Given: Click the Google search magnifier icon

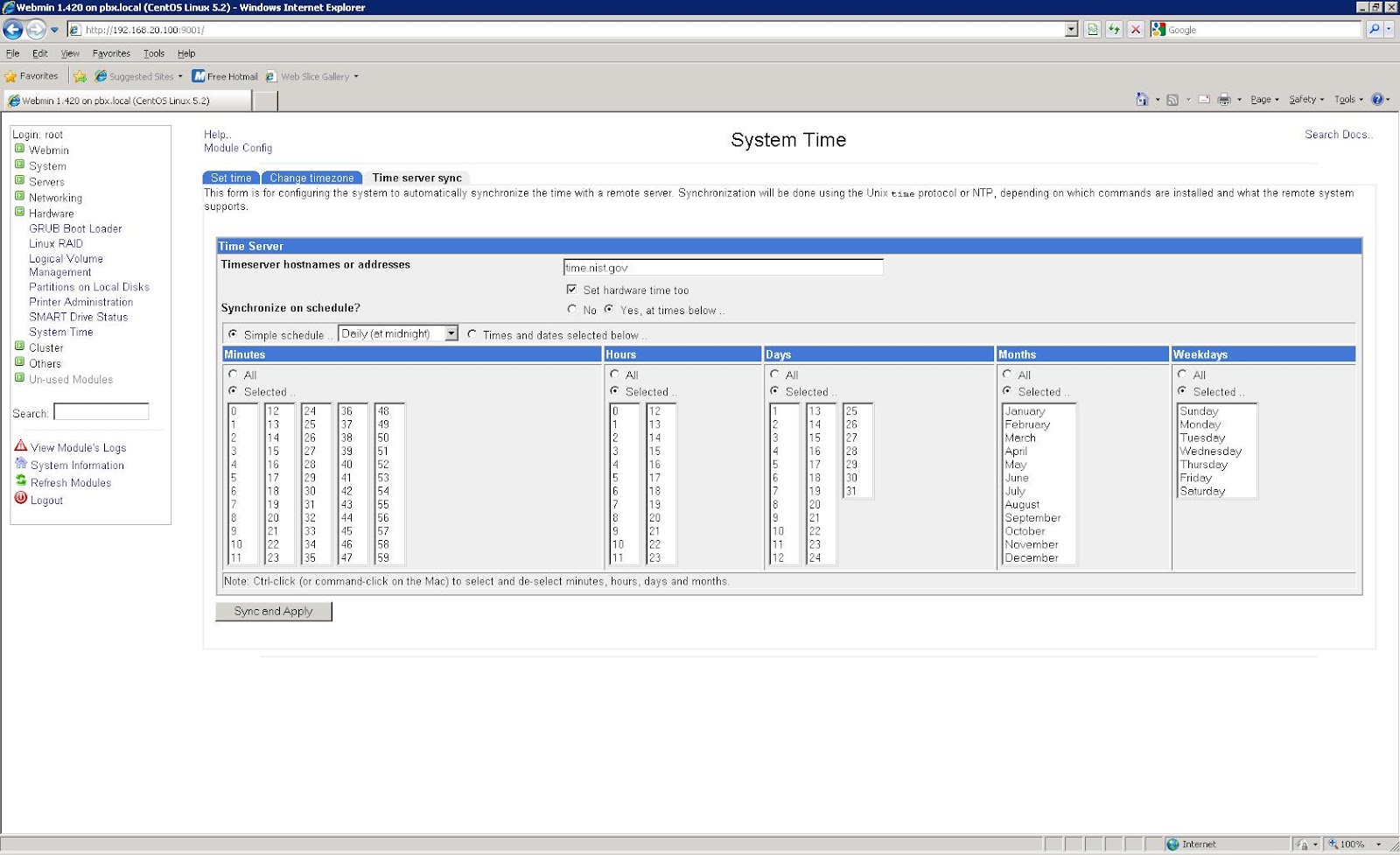Looking at the screenshot, I should tap(1375, 30).
